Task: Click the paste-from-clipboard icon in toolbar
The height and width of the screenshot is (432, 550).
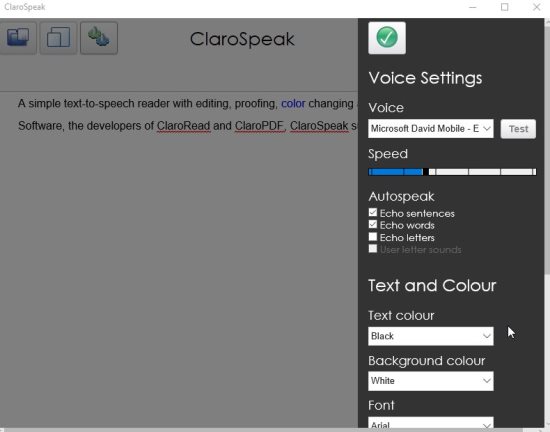Action: tap(18, 38)
